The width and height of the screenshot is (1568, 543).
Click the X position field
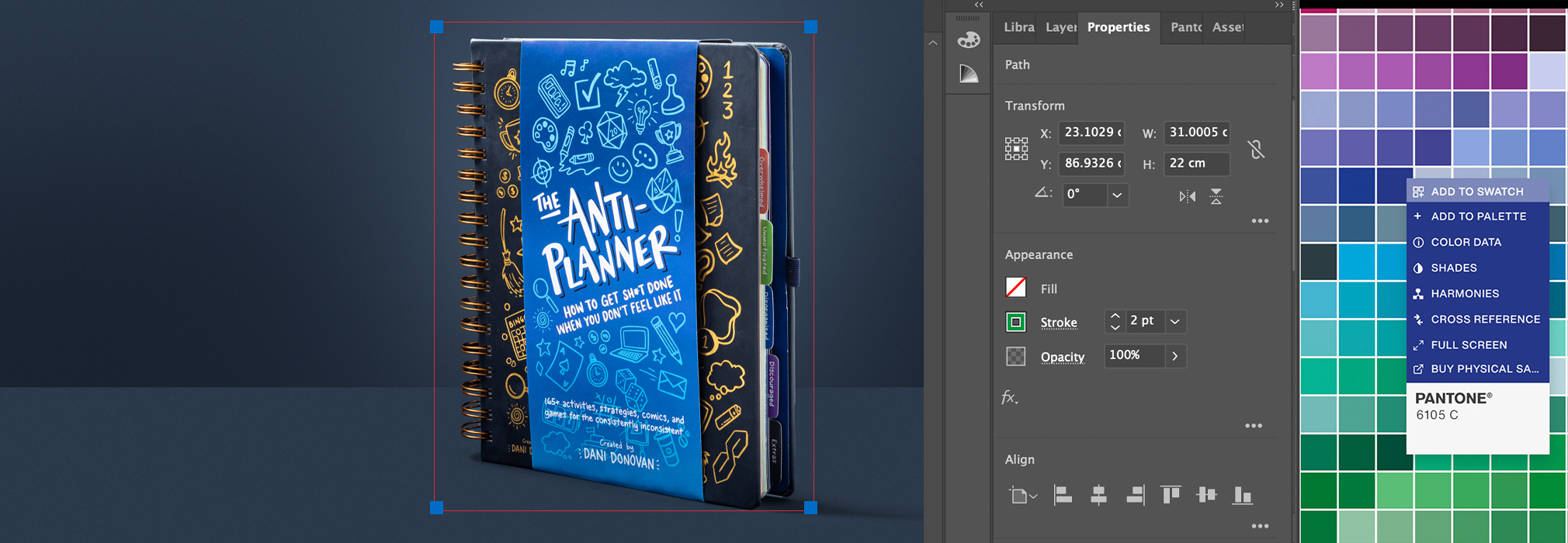pyautogui.click(x=1091, y=133)
